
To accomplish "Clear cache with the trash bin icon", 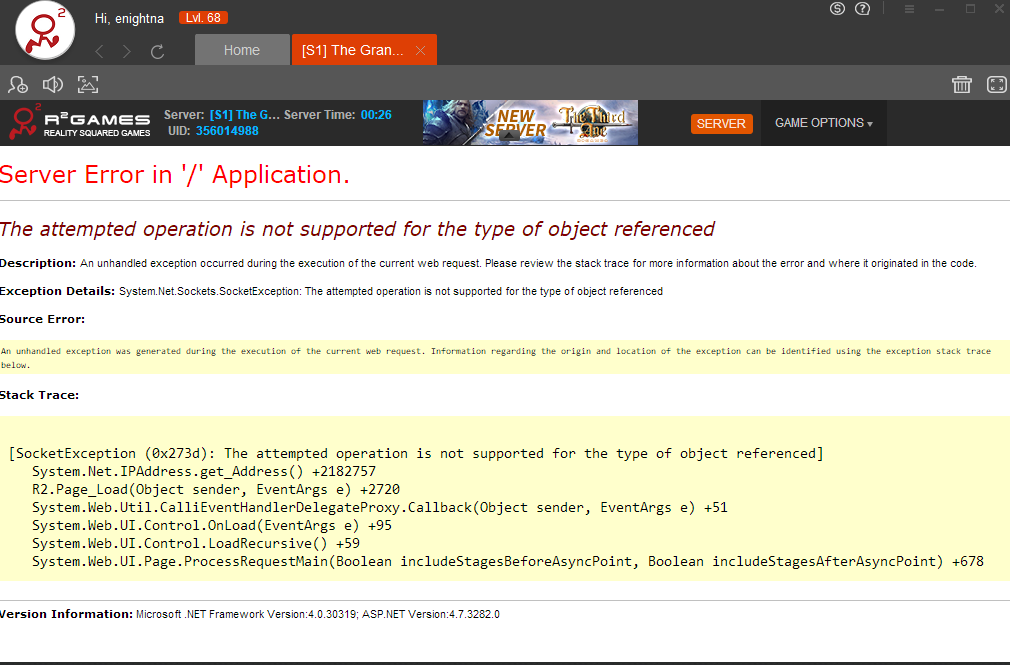I will [x=962, y=85].
